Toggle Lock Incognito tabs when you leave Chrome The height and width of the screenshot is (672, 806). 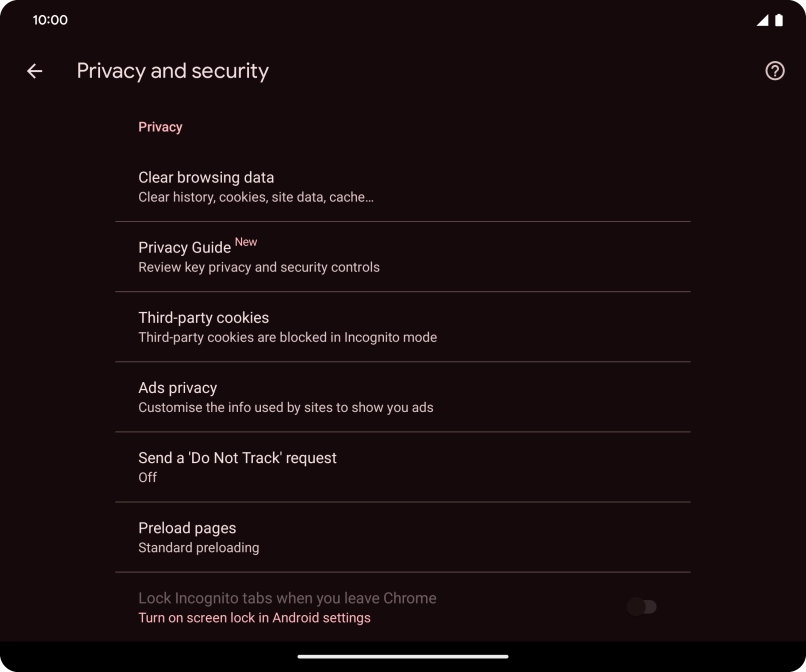[x=641, y=606]
